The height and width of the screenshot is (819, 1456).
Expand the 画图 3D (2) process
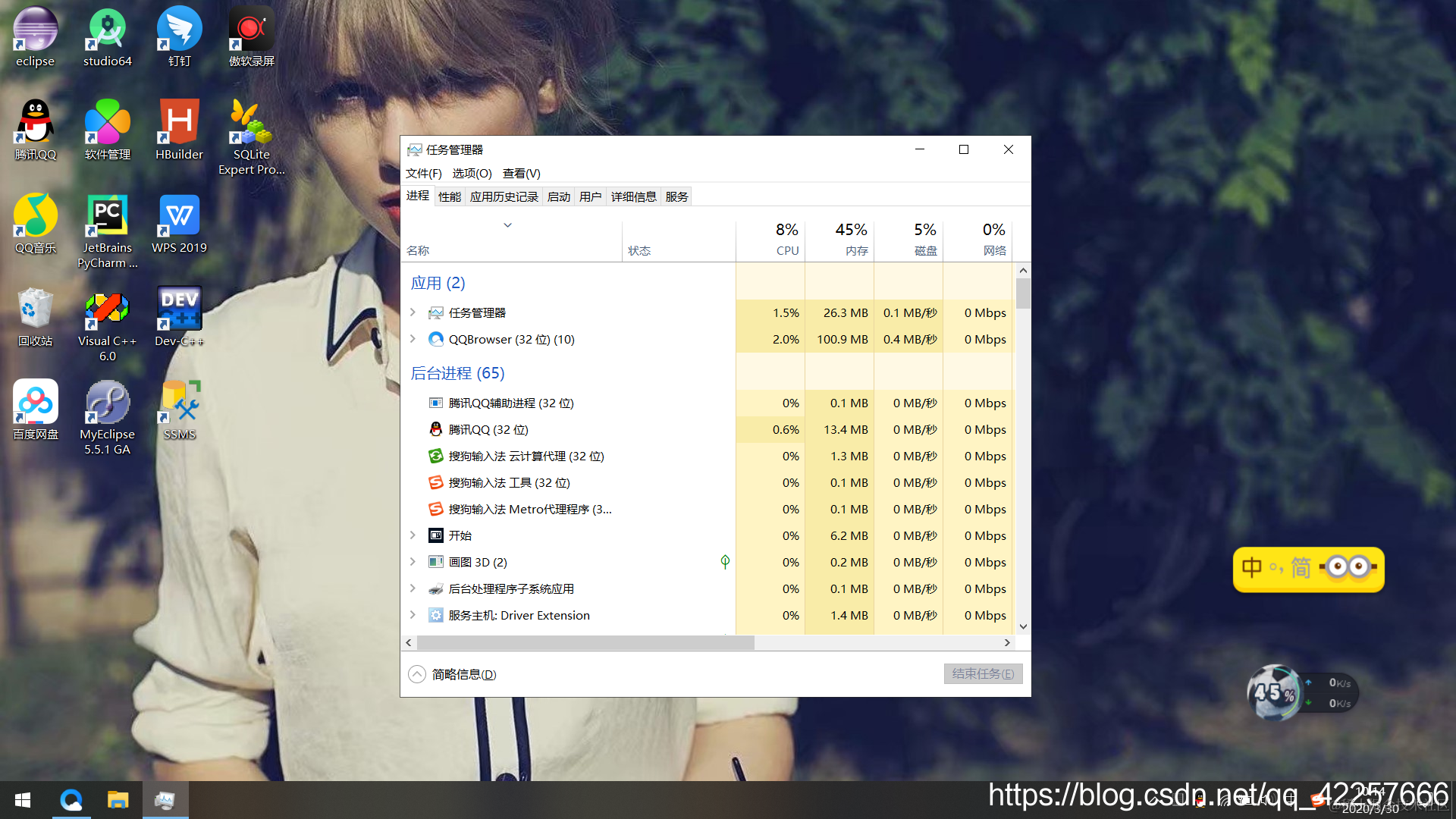click(x=413, y=562)
